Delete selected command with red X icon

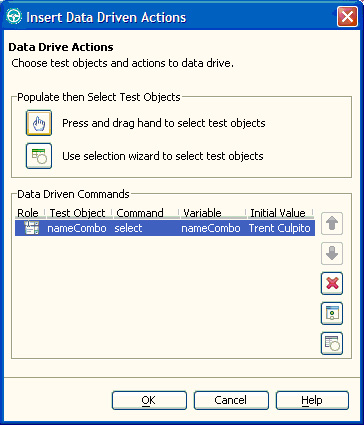pyautogui.click(x=332, y=284)
